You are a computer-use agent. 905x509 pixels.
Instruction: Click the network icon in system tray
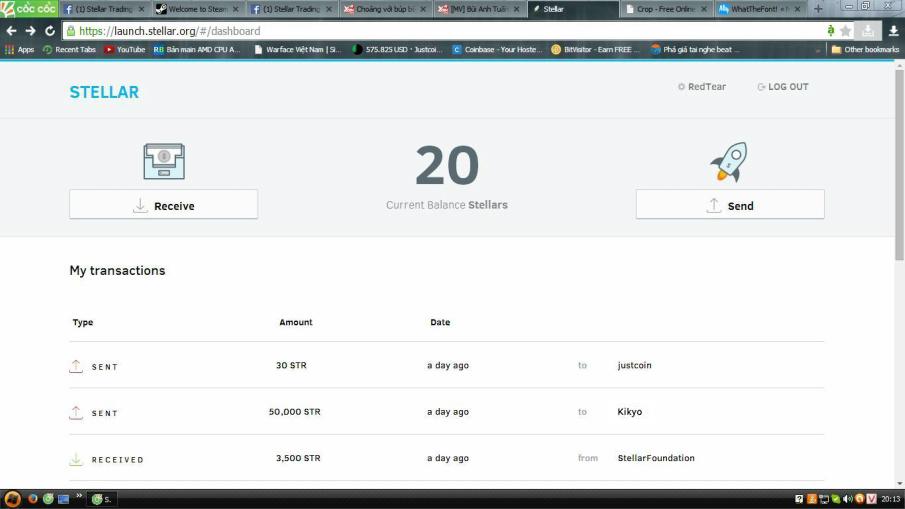(x=824, y=499)
